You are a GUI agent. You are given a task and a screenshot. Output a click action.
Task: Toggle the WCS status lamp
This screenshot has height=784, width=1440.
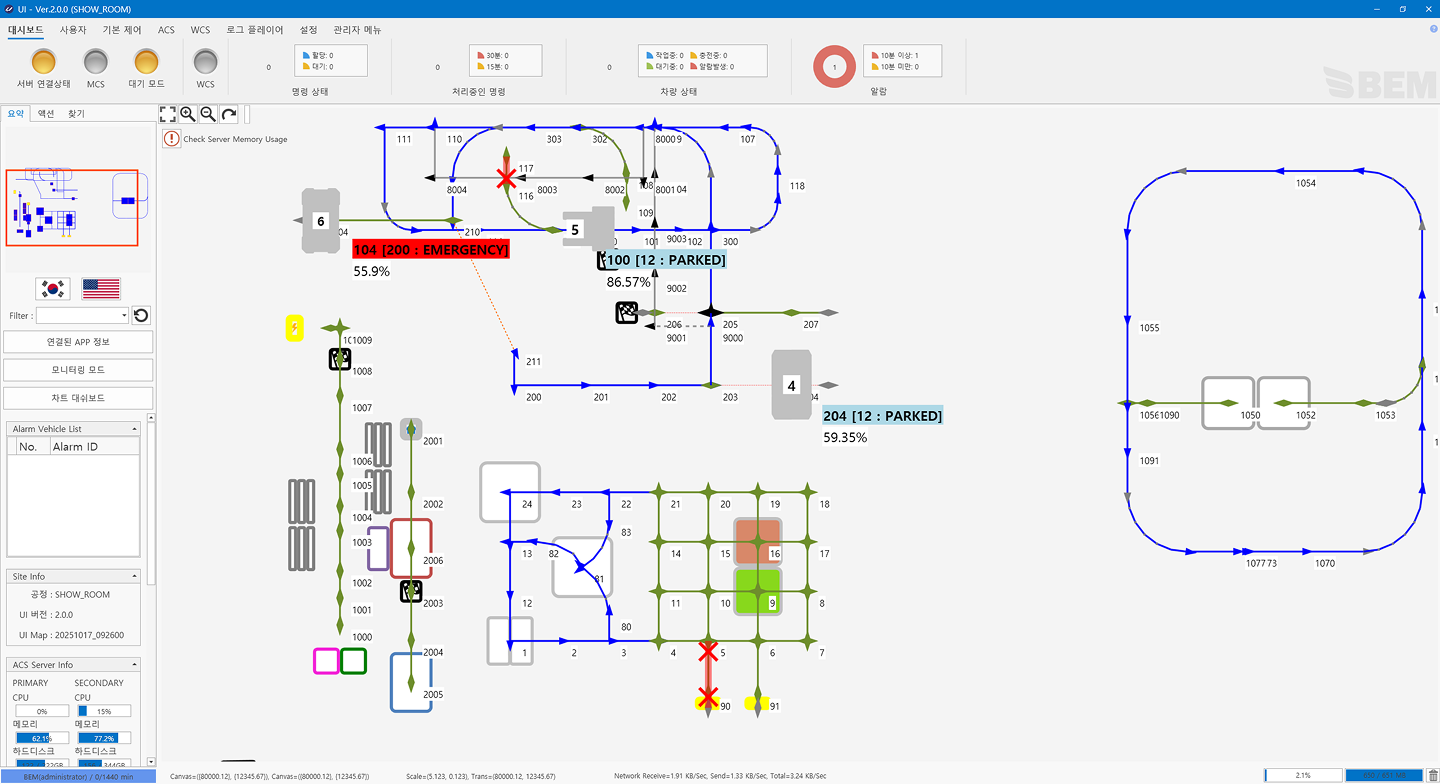(205, 63)
